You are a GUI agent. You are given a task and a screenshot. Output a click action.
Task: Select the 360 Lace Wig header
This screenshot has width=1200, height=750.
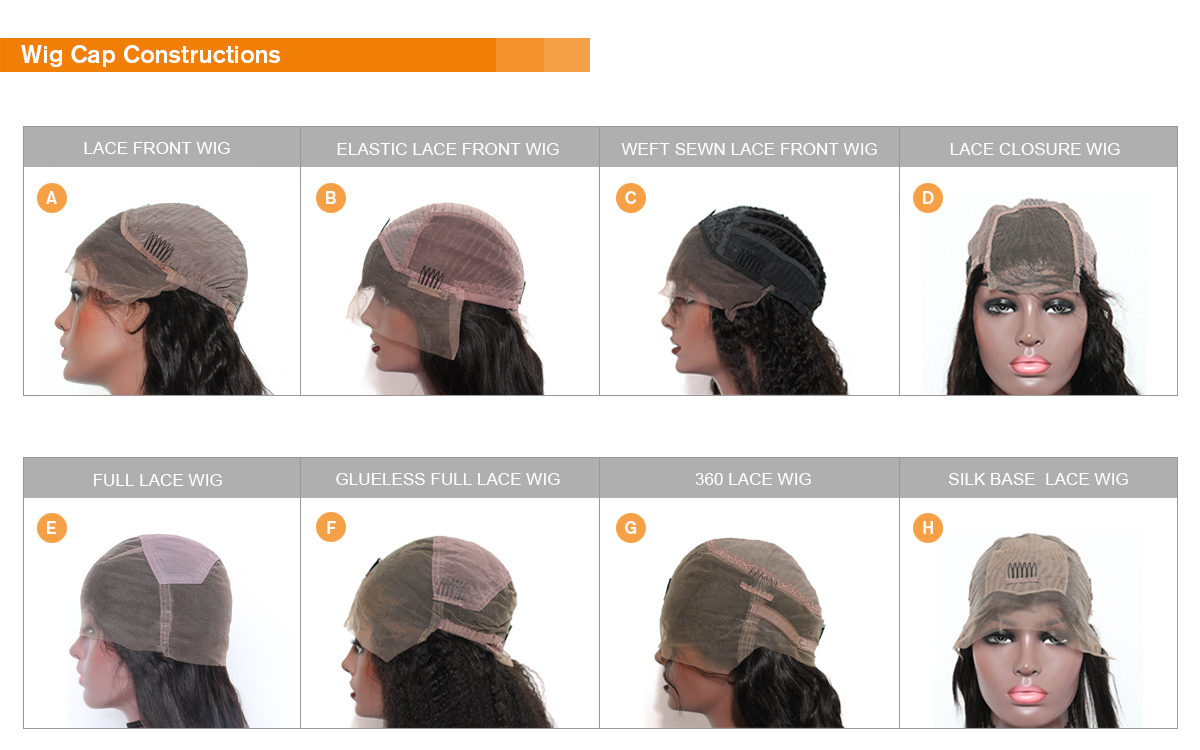click(x=749, y=478)
